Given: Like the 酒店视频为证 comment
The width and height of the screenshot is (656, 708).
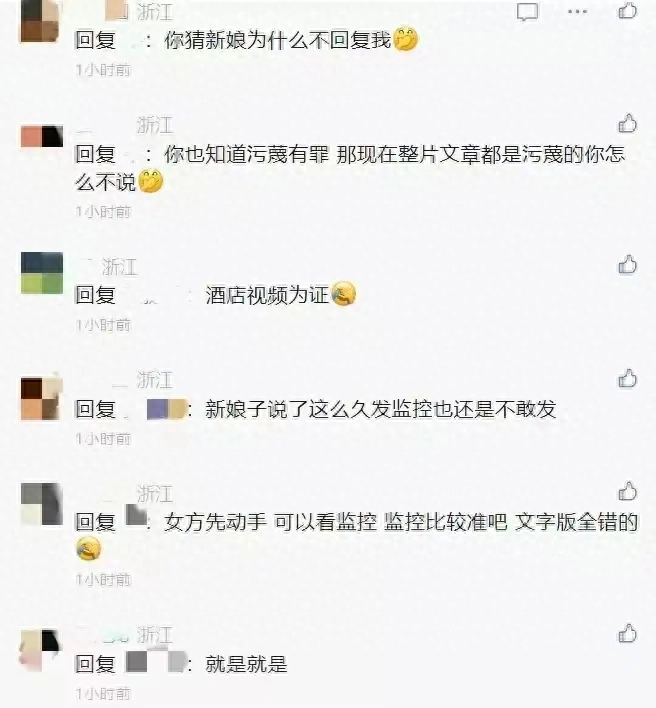Looking at the screenshot, I should (628, 265).
